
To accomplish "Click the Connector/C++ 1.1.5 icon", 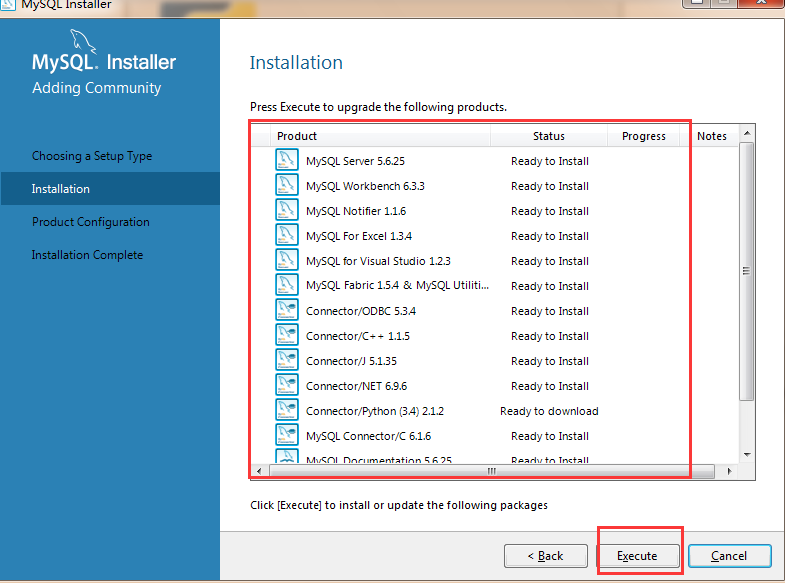I will [x=287, y=335].
